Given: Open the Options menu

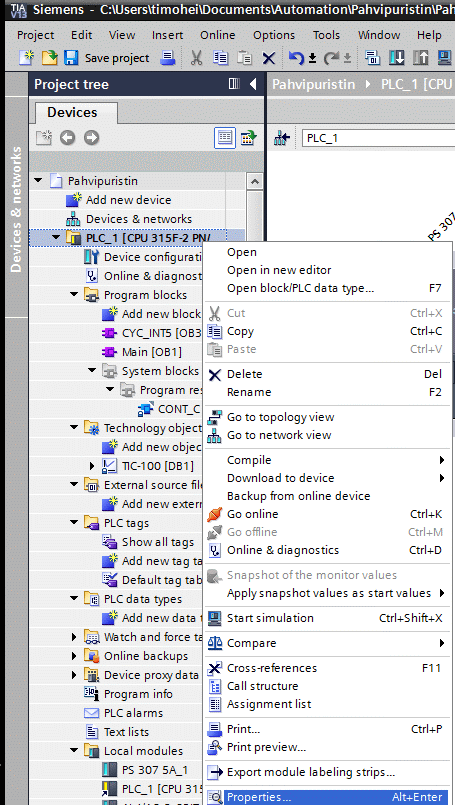Looking at the screenshot, I should point(274,35).
